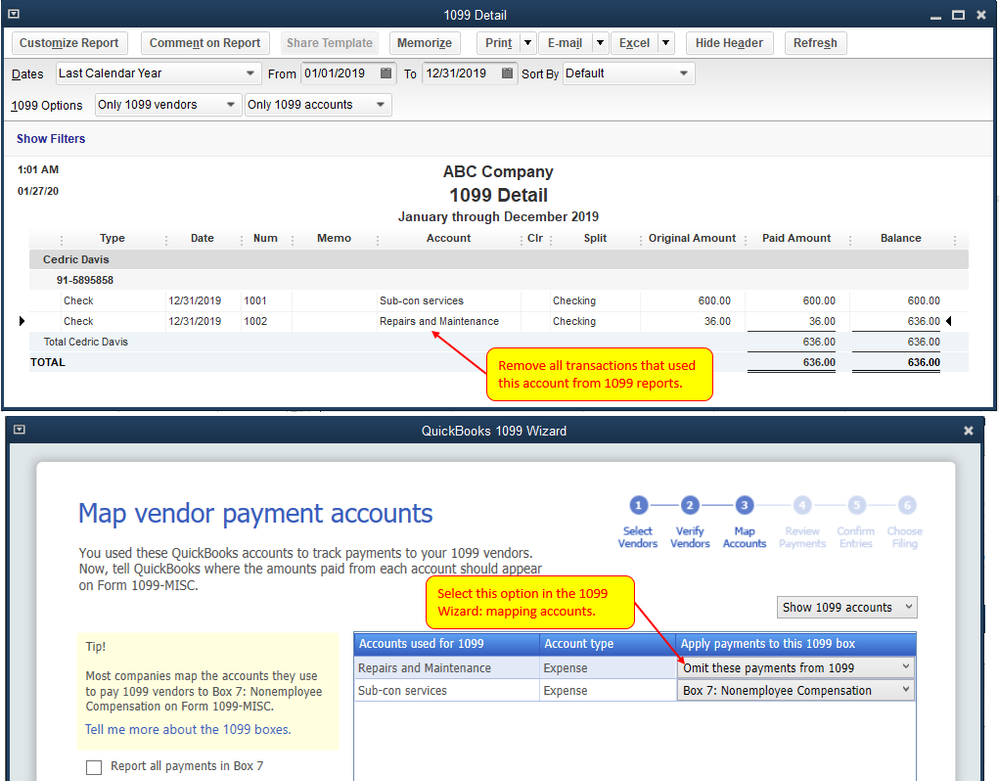Minimize the 1099 Detail window
Screen dimensions: 999x781
936,15
